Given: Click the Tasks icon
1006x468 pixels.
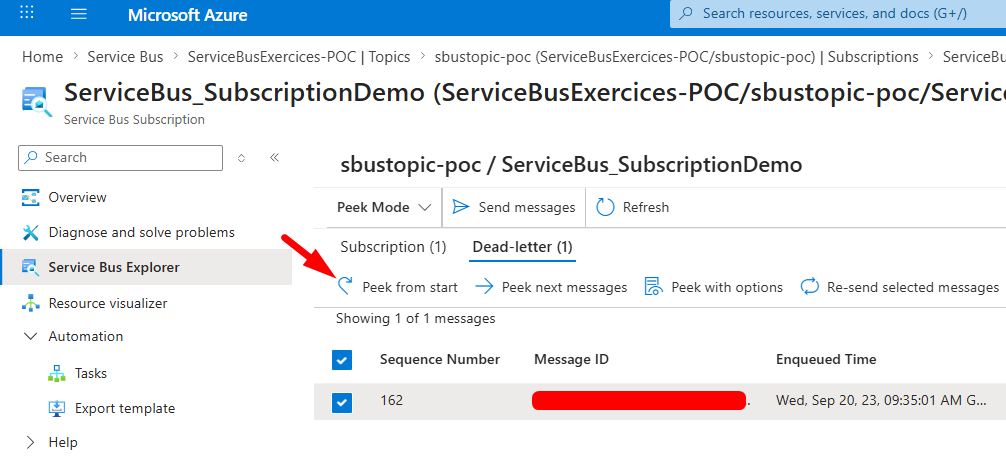Looking at the screenshot, I should tap(57, 374).
